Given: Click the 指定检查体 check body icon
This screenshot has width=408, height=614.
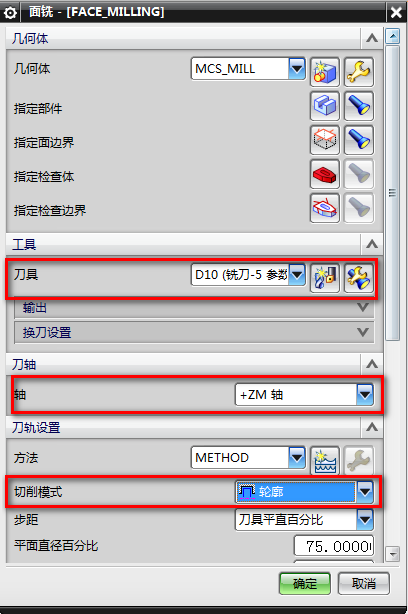Looking at the screenshot, I should (325, 174).
